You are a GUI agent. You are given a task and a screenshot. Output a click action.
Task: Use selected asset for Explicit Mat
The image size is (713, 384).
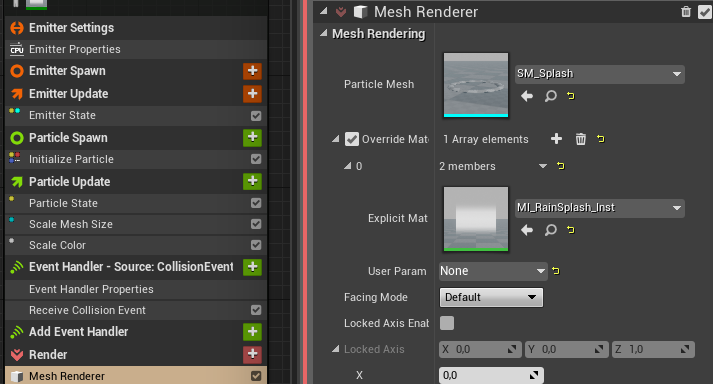click(527, 230)
